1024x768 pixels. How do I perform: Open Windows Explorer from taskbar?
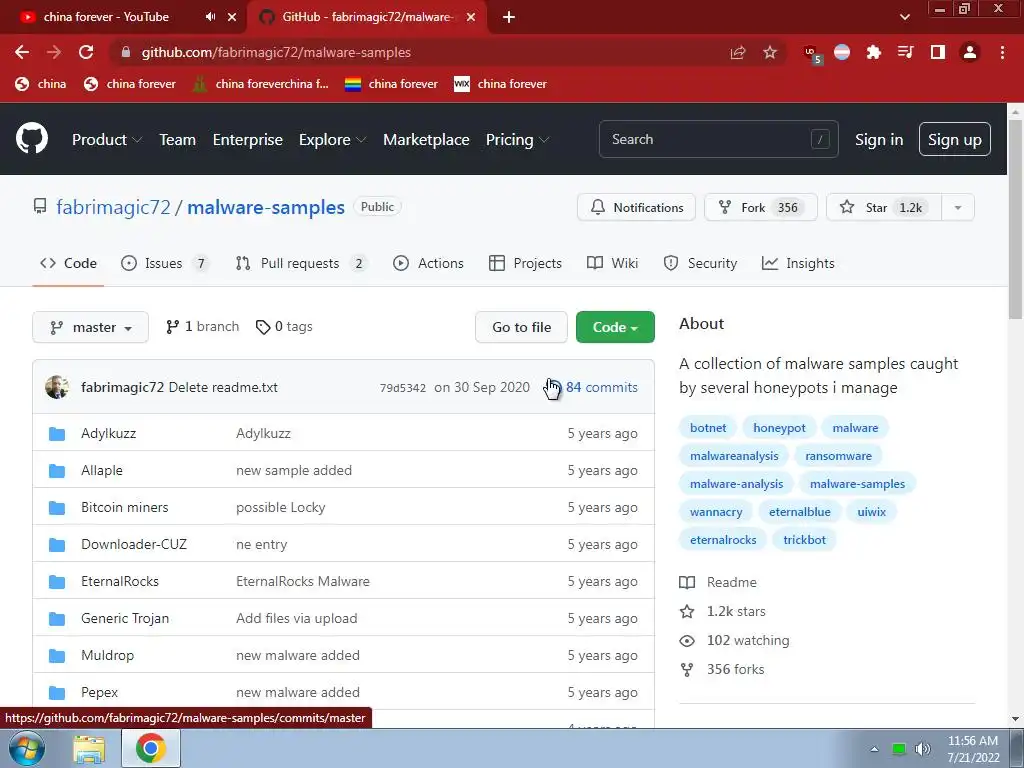[89, 749]
